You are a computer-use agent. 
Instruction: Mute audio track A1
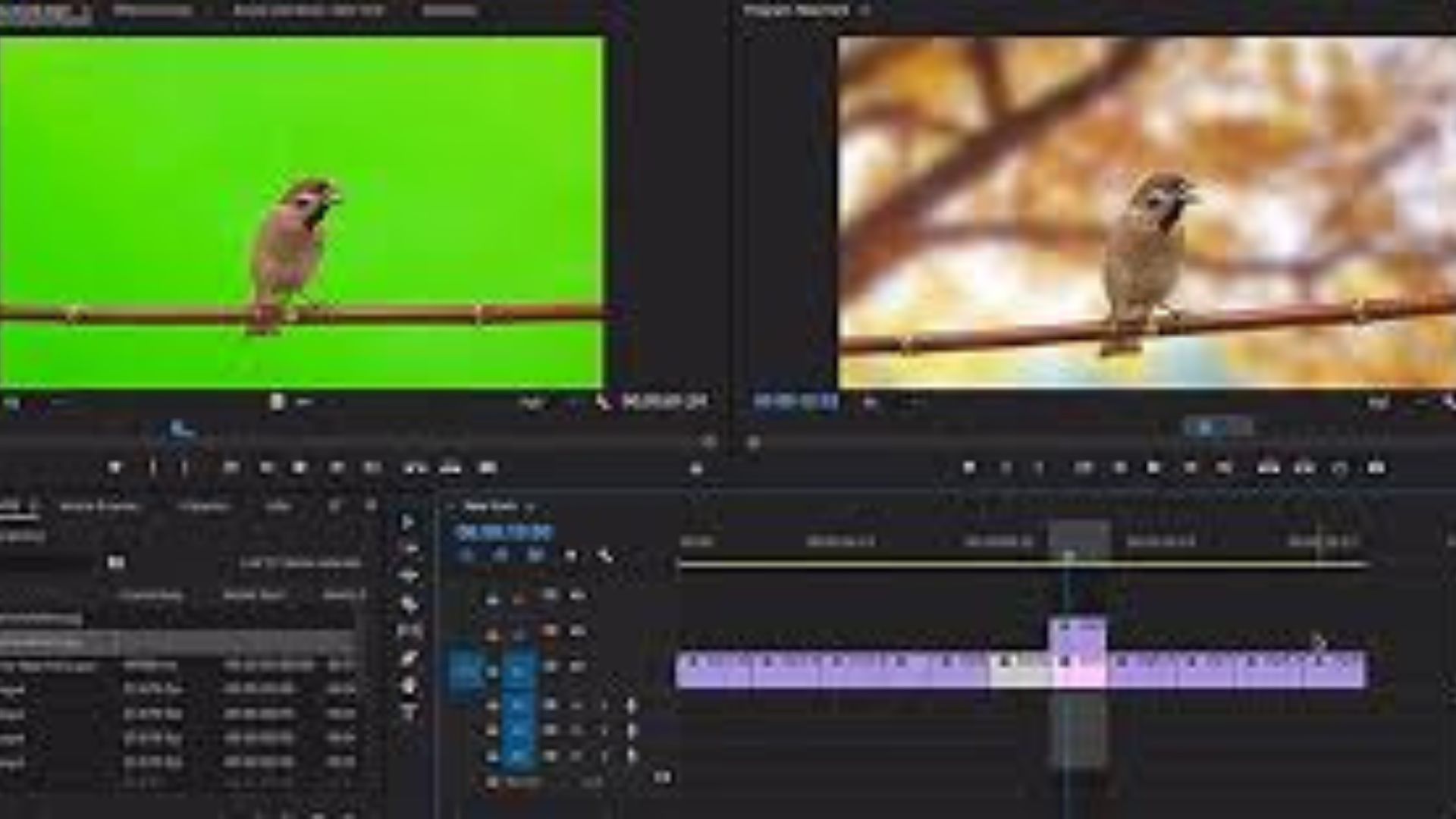(x=577, y=706)
